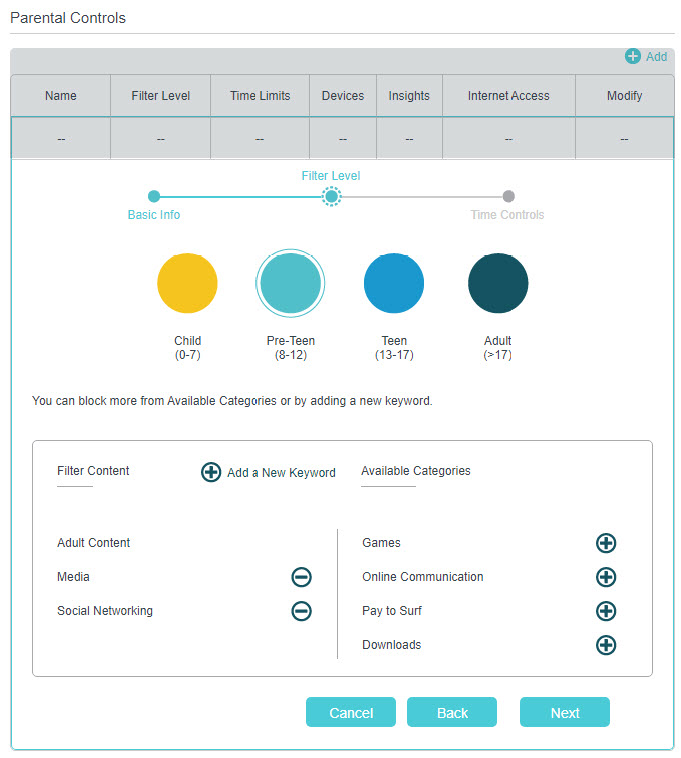The height and width of the screenshot is (758, 681).
Task: Click the Child (0-7) label text
Action: coord(188,348)
